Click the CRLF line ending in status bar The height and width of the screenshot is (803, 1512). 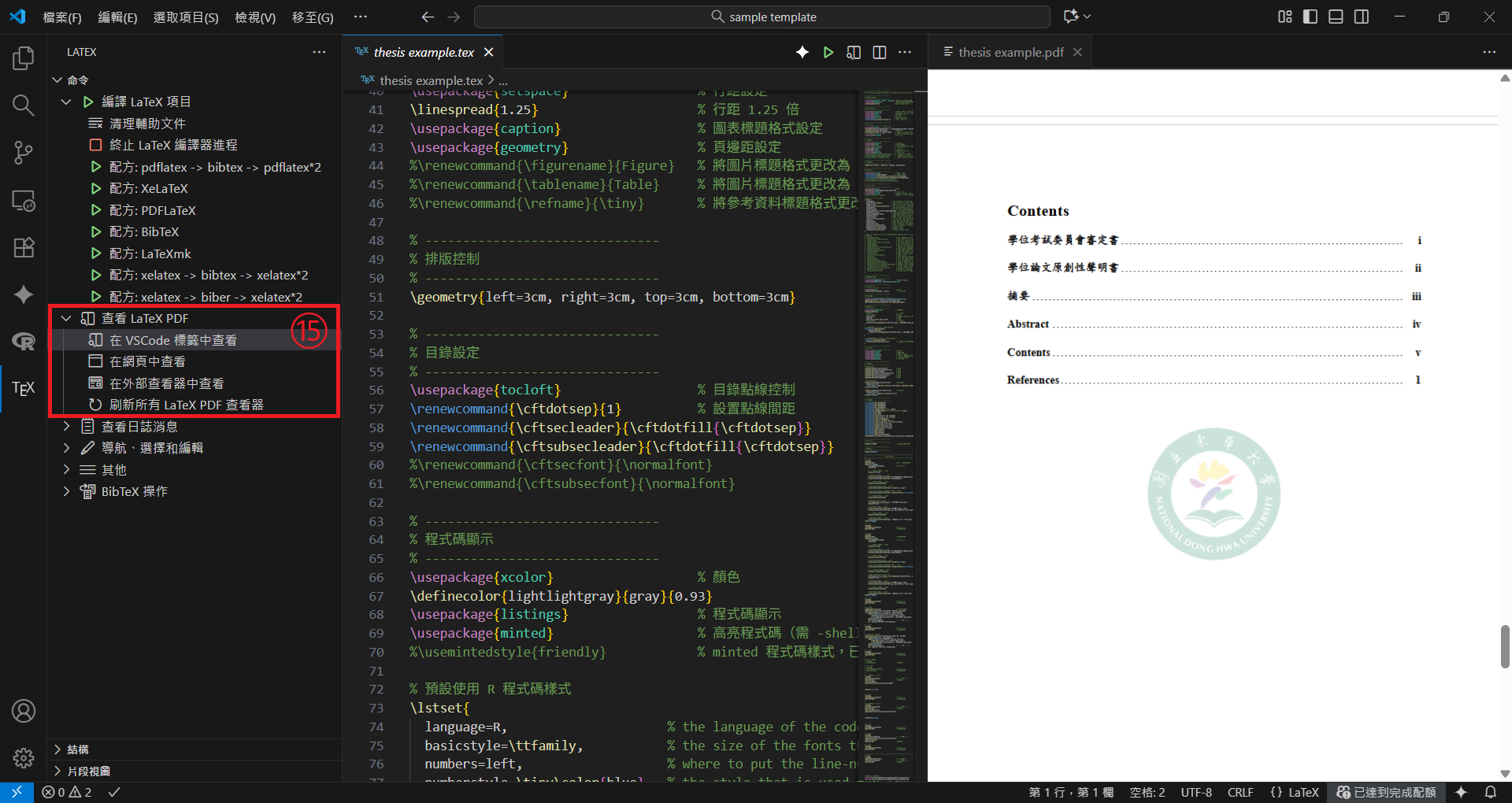pyautogui.click(x=1240, y=792)
